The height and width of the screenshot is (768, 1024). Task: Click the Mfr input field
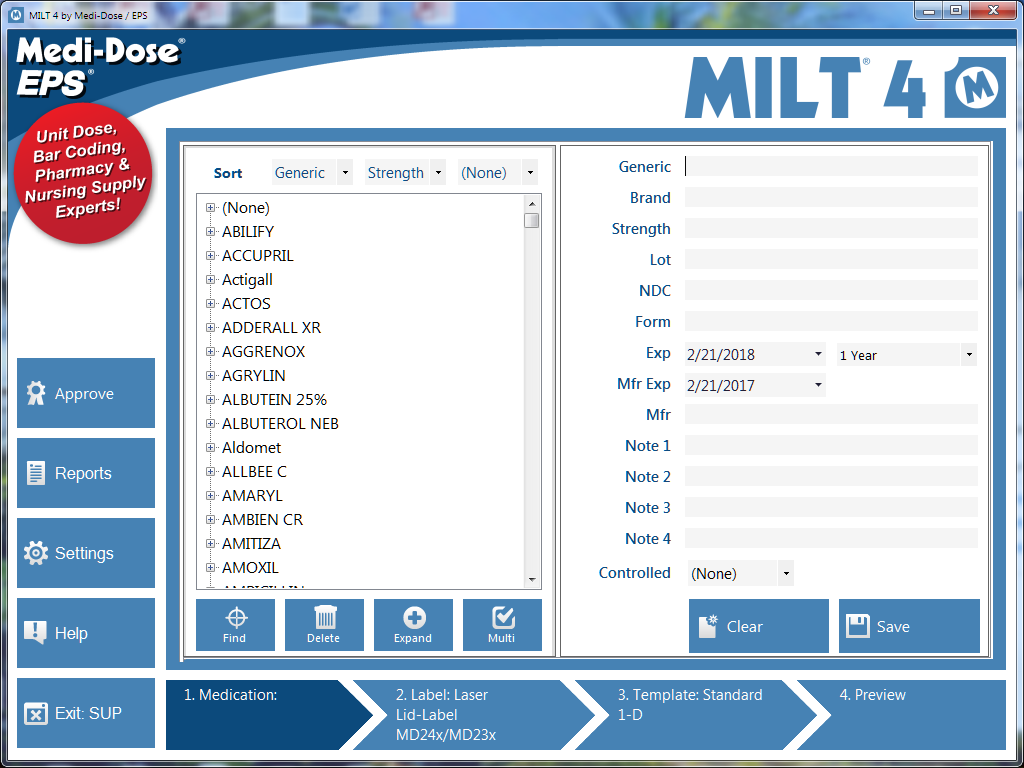point(831,415)
